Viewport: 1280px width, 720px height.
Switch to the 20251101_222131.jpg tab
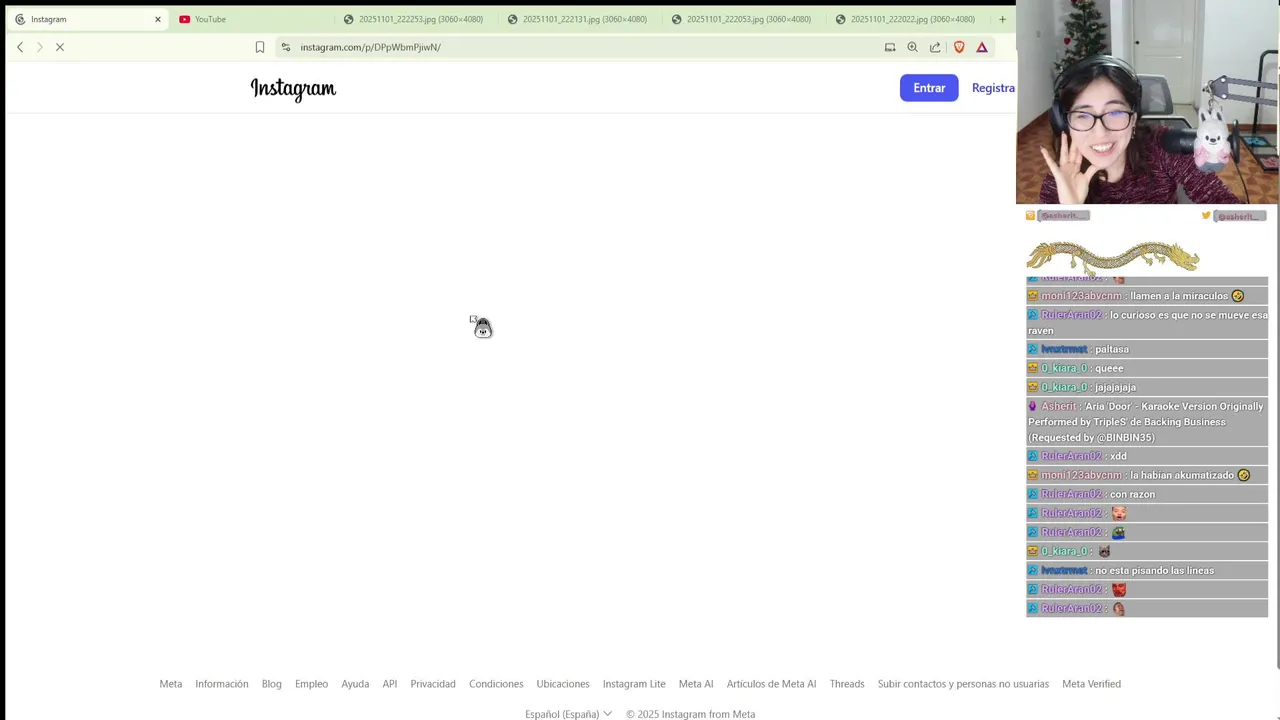(578, 19)
